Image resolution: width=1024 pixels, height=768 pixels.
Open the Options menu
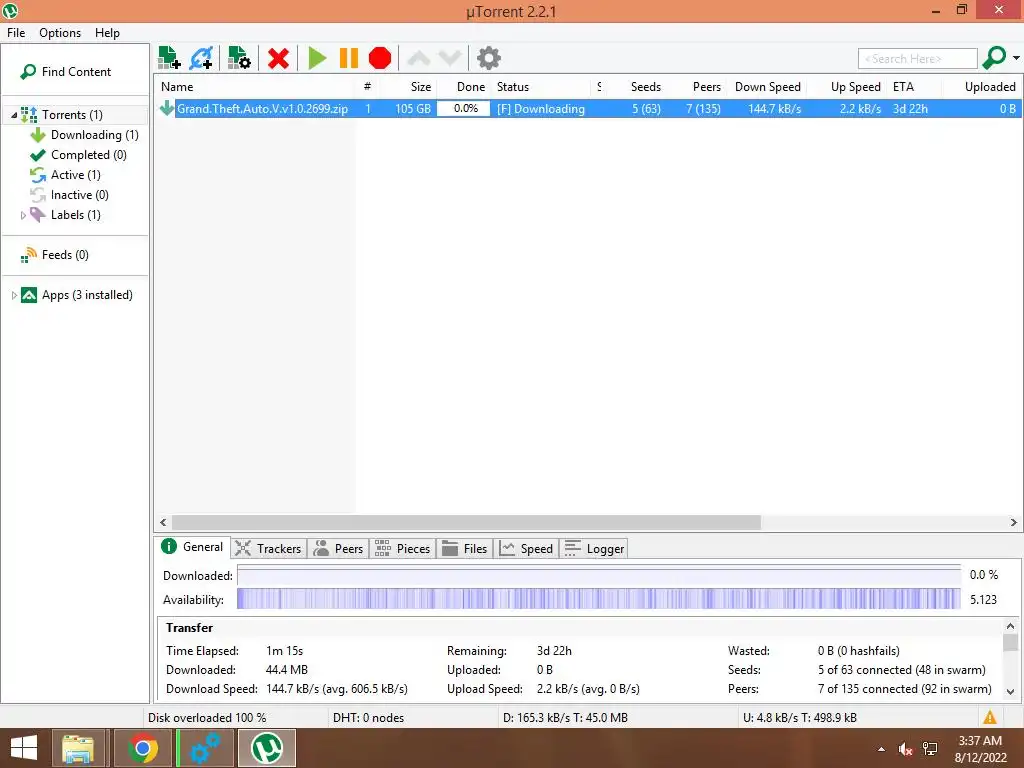coord(60,33)
